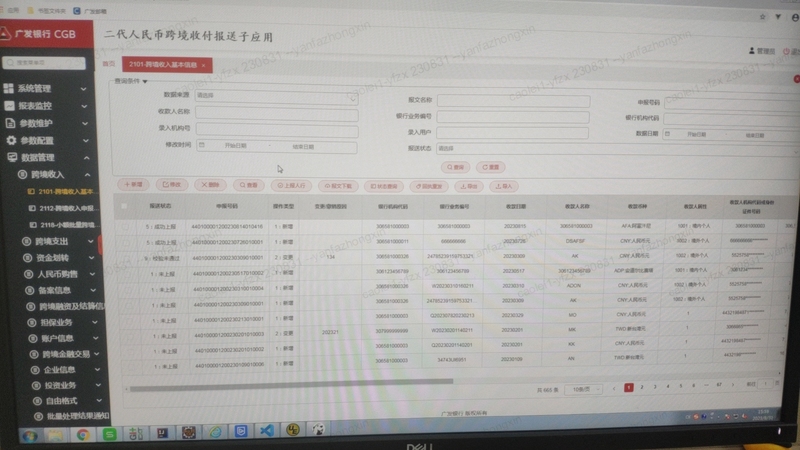Click the 参数配置 gear icon in sidebar

[11, 140]
